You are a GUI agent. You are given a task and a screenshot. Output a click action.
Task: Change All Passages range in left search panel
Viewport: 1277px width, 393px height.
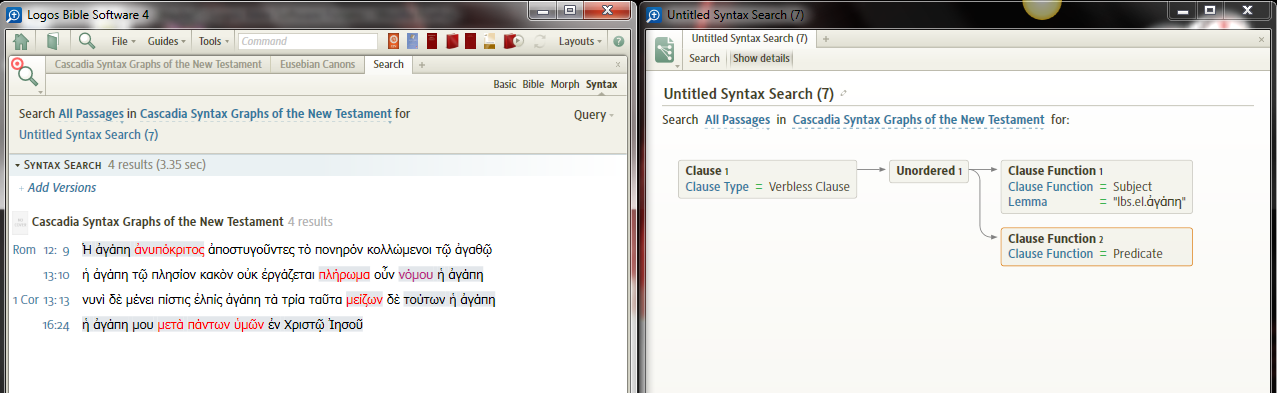click(x=91, y=114)
